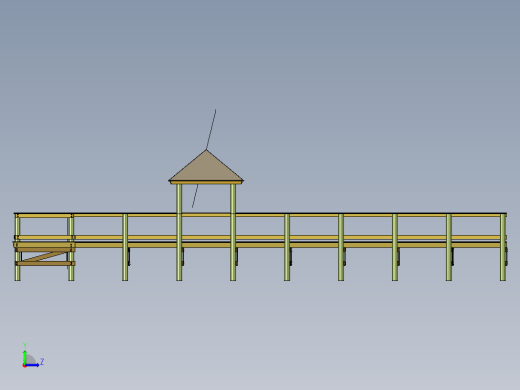The width and height of the screenshot is (520, 390).
Task: Select the diagonal brace in left end frame
Action: (44, 256)
